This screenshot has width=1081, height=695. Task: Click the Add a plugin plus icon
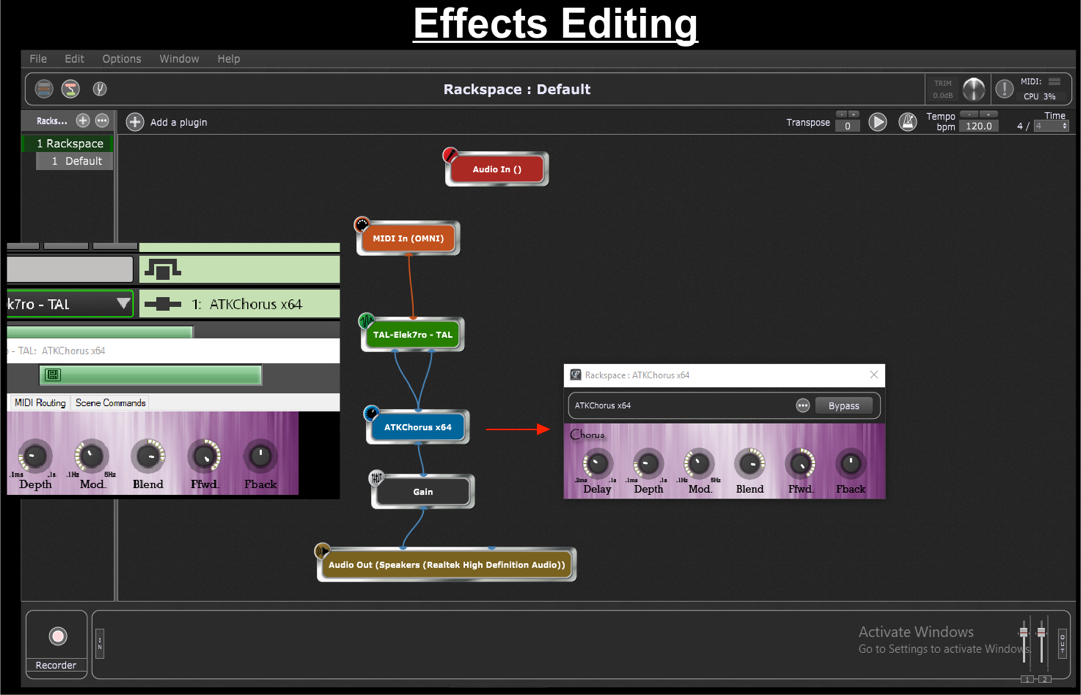[135, 122]
